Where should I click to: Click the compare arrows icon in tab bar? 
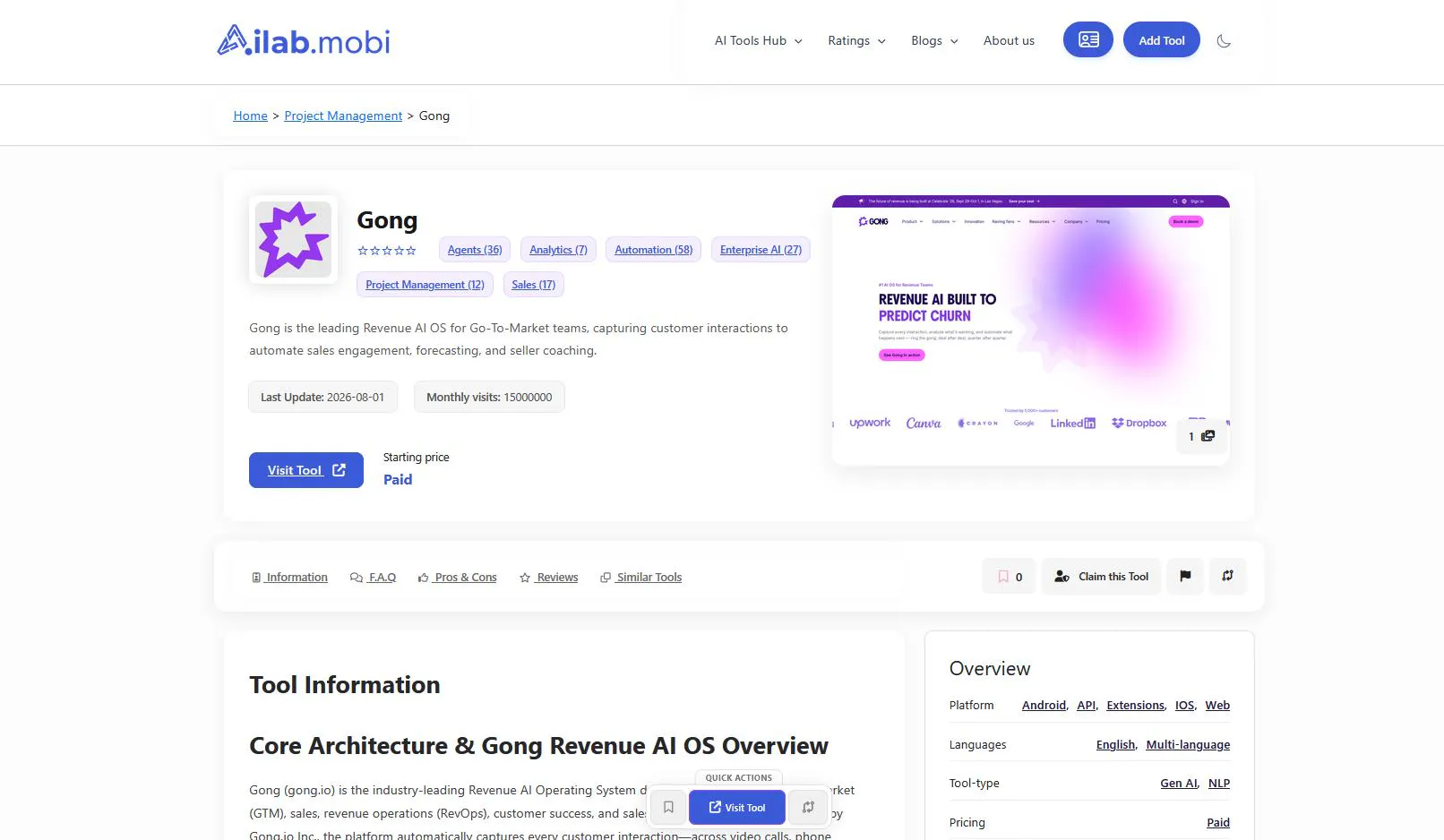tap(1227, 577)
